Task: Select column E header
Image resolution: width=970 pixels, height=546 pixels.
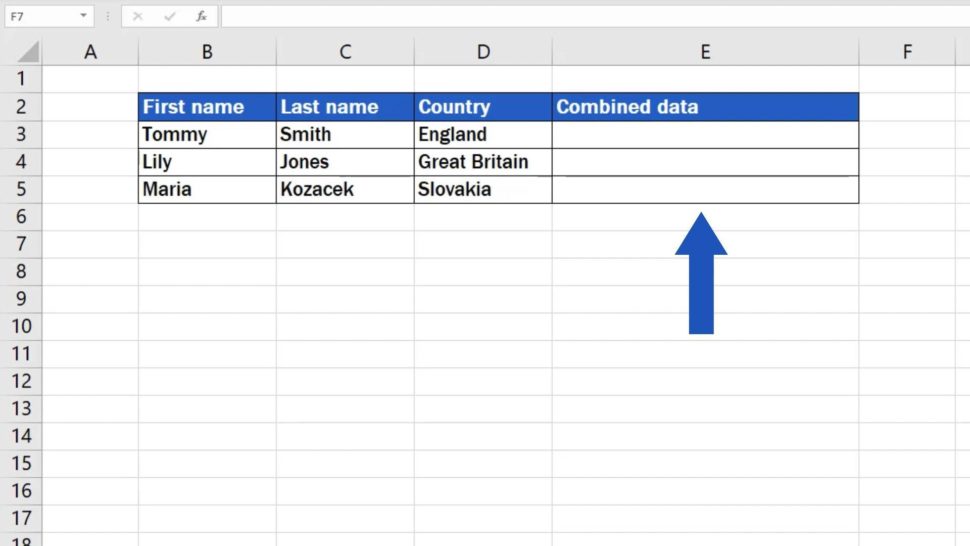Action: (x=705, y=52)
